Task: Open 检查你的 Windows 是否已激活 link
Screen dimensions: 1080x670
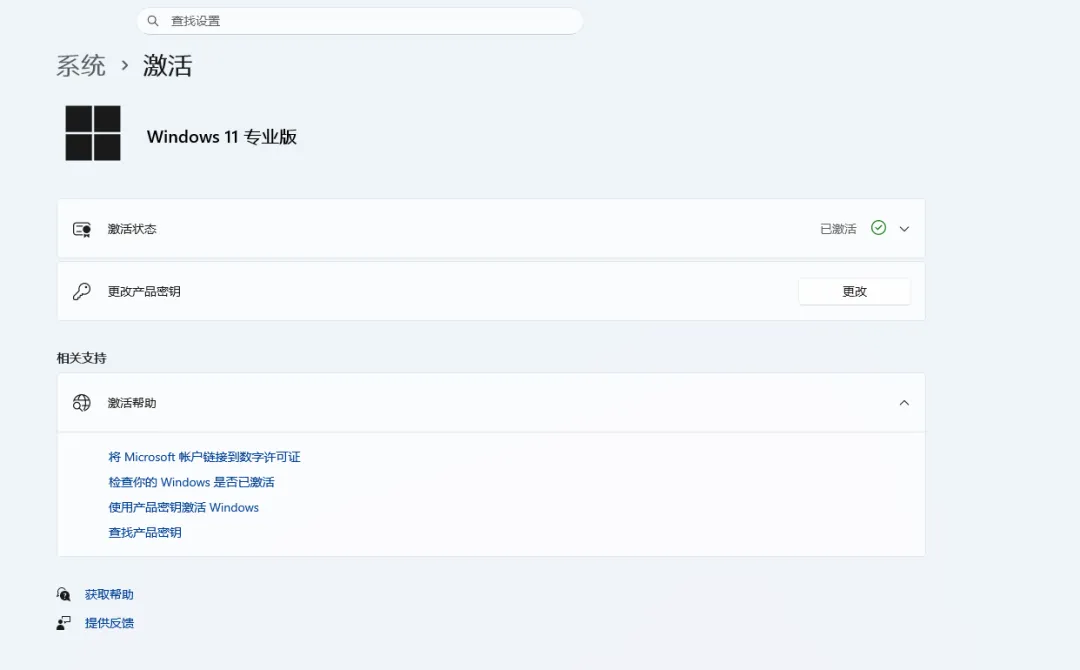Action: (x=191, y=482)
